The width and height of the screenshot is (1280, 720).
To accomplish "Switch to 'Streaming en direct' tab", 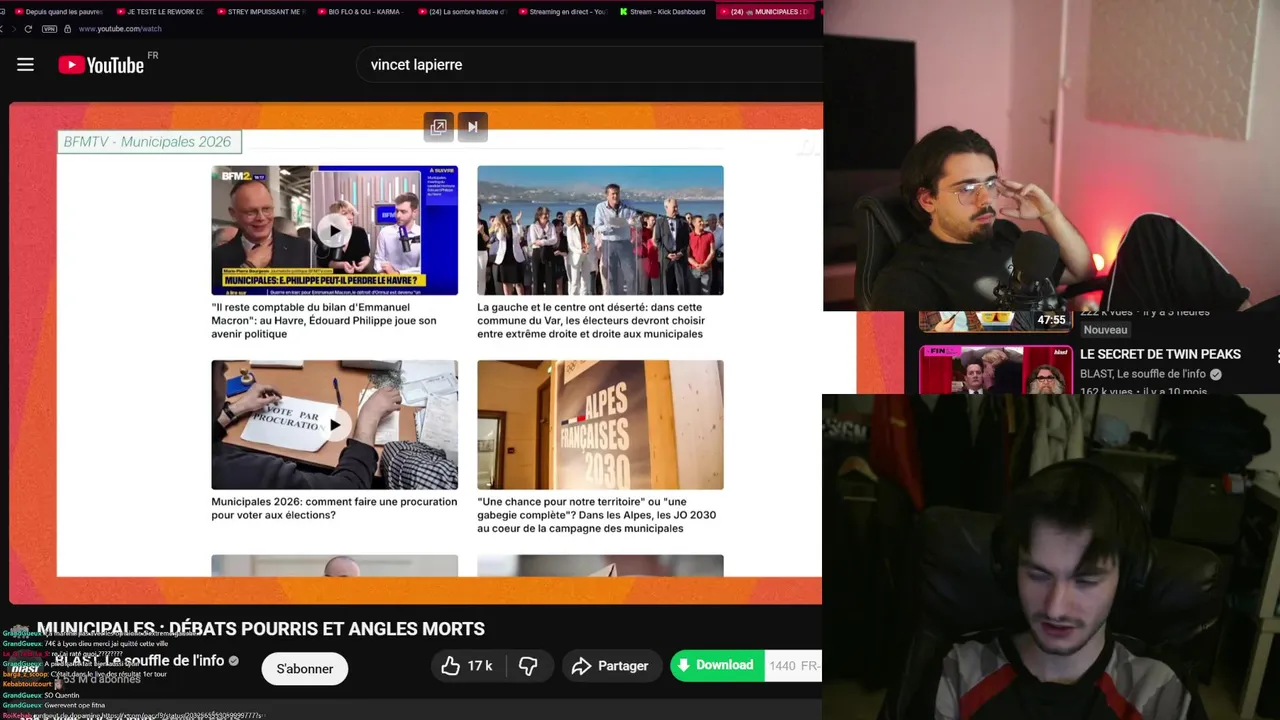I will coord(563,12).
